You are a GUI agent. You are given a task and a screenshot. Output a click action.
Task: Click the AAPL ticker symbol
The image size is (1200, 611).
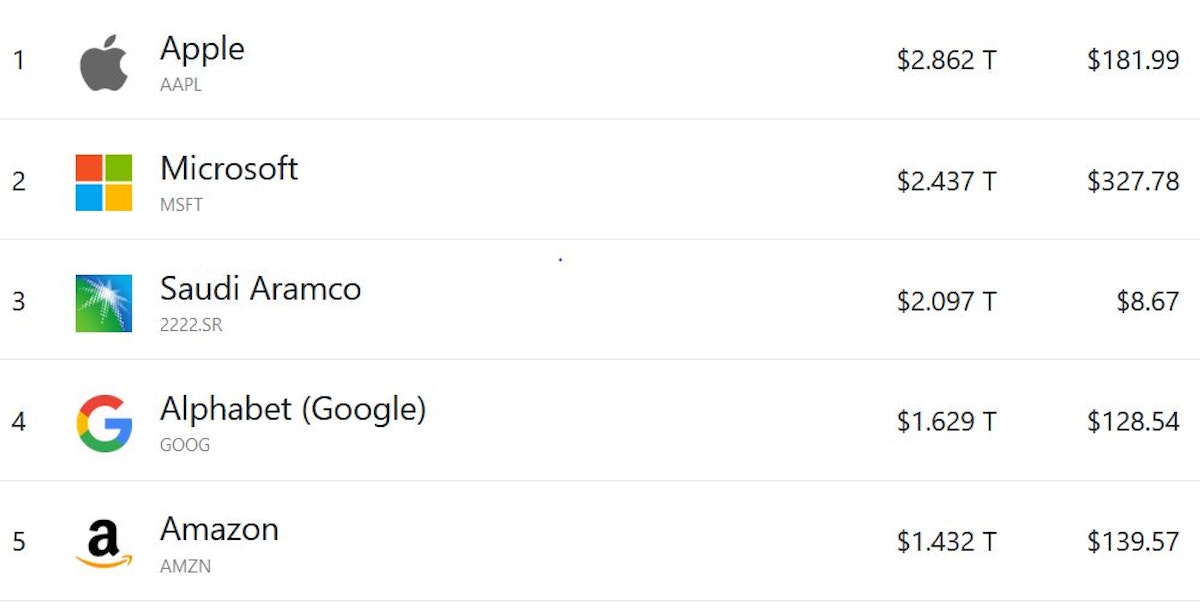pos(181,85)
